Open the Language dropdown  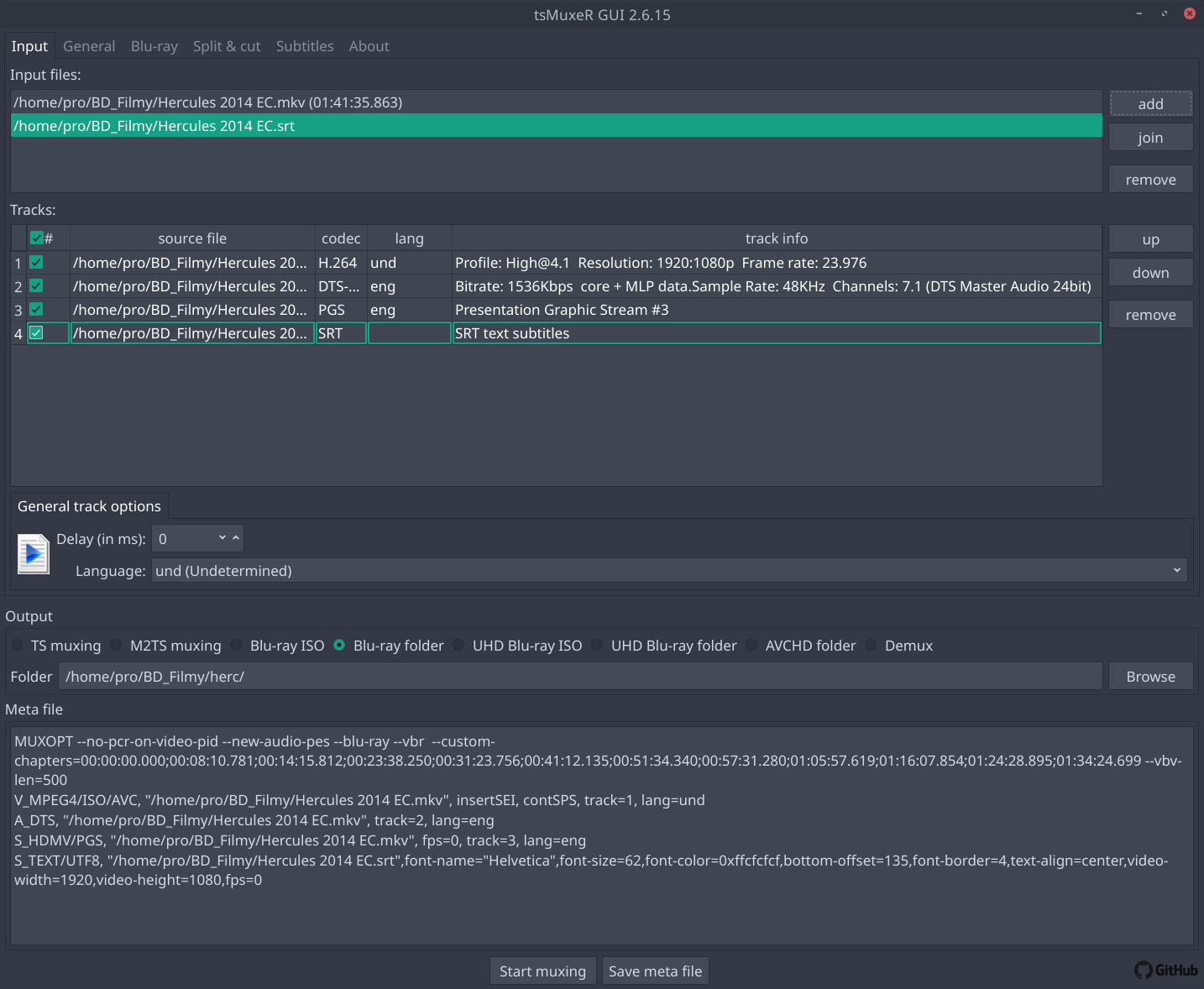click(x=1178, y=570)
